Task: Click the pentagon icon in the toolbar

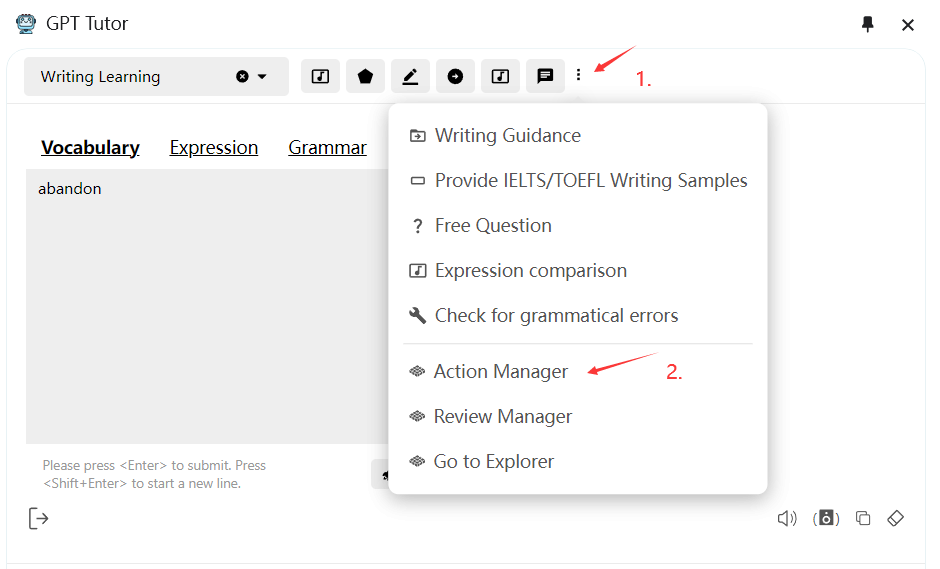Action: coord(366,76)
